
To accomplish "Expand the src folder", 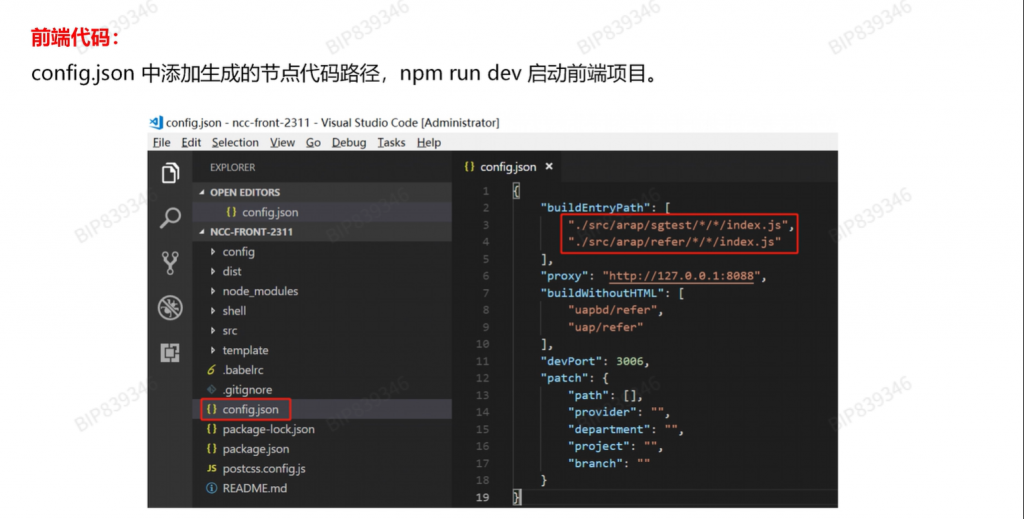I will tap(229, 330).
